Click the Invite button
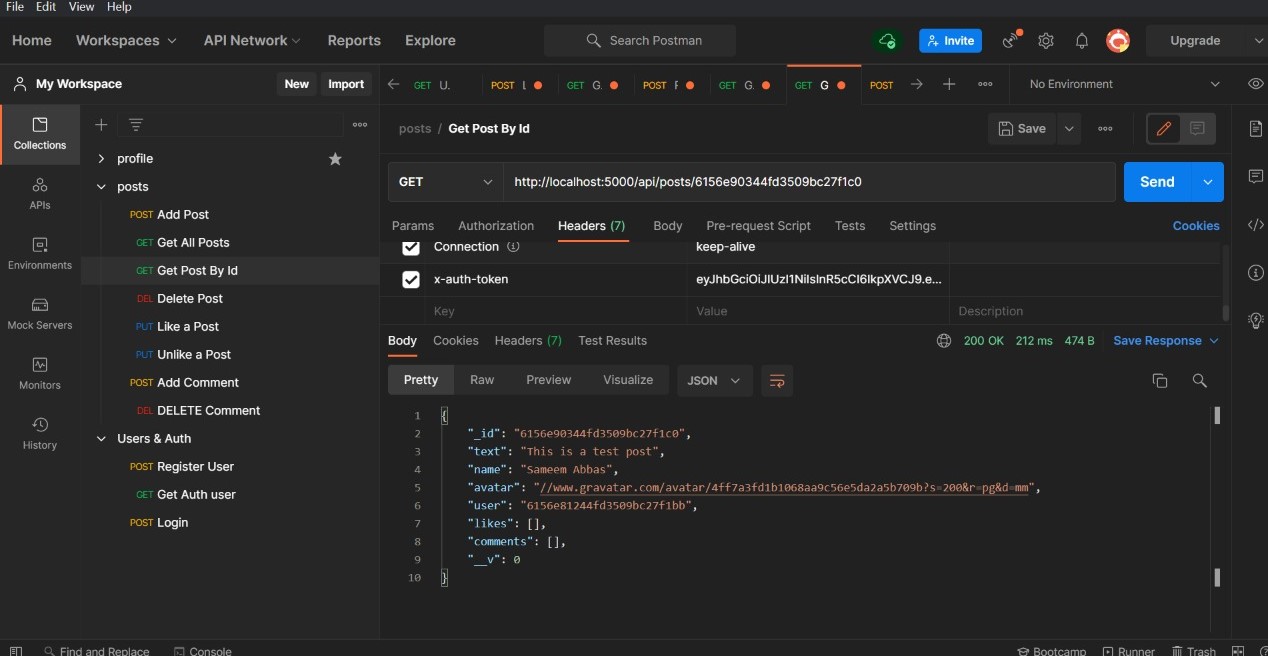1268x656 pixels. coord(950,41)
